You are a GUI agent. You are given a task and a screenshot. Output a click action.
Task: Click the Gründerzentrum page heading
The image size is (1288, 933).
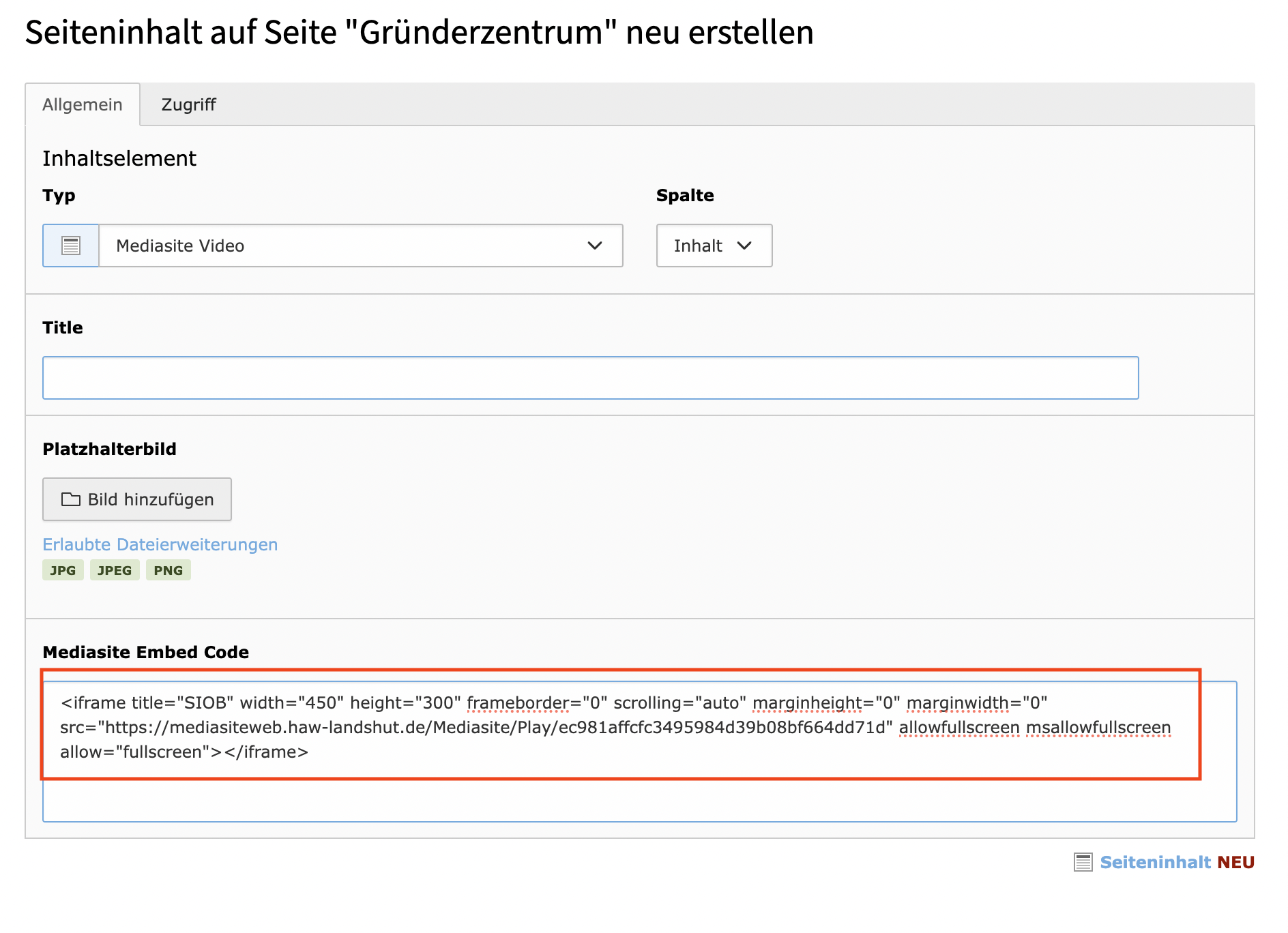[x=419, y=32]
